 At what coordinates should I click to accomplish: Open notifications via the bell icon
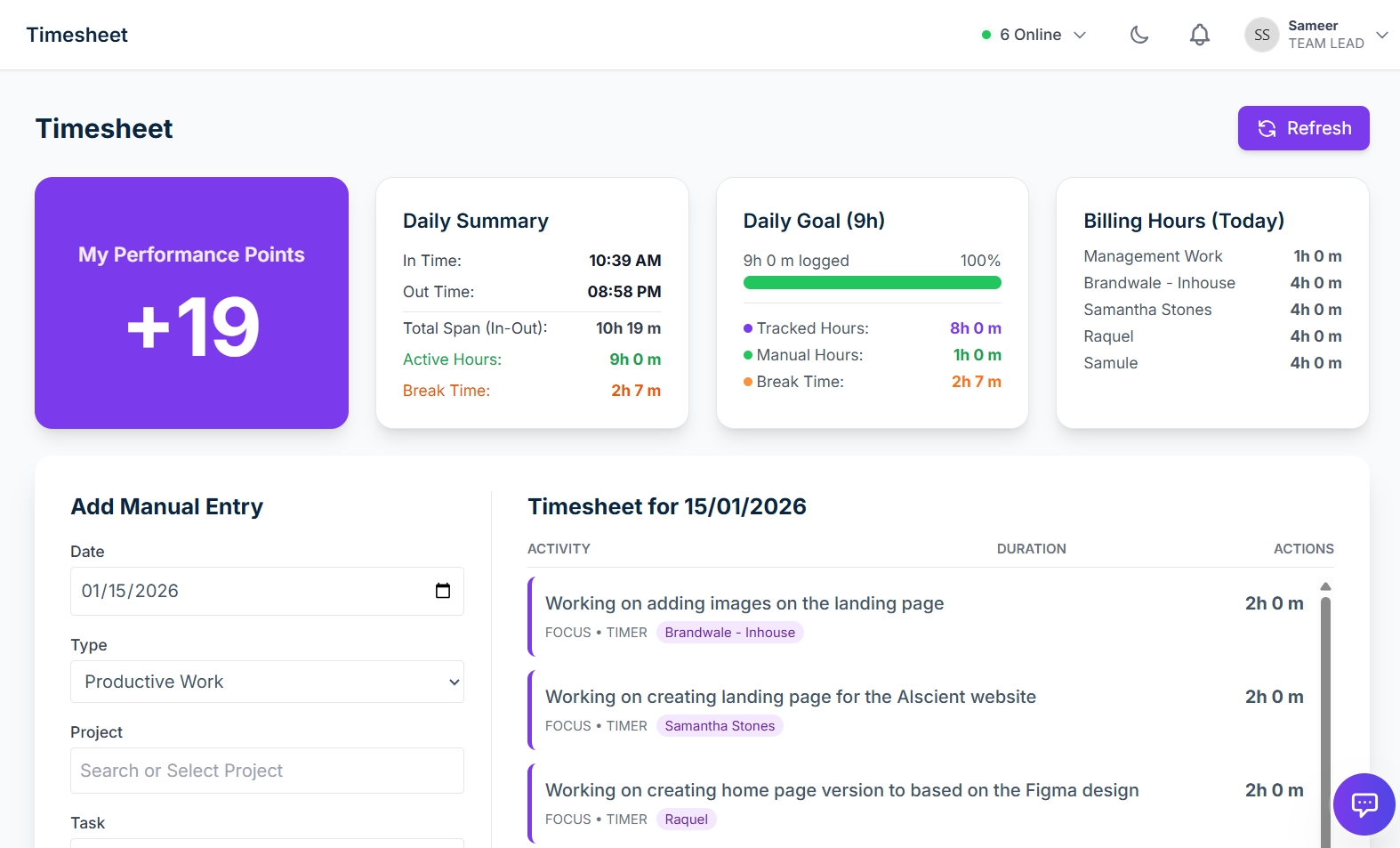click(x=1199, y=35)
